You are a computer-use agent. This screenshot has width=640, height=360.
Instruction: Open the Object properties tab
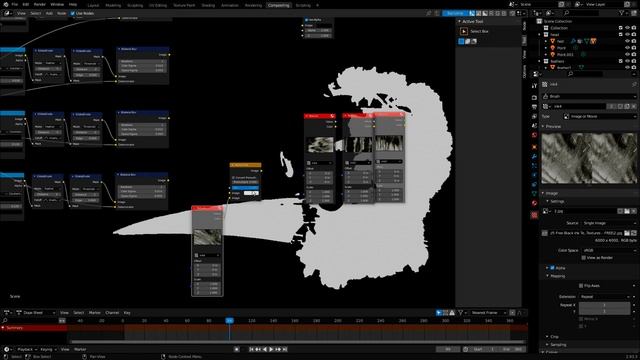coord(534,147)
